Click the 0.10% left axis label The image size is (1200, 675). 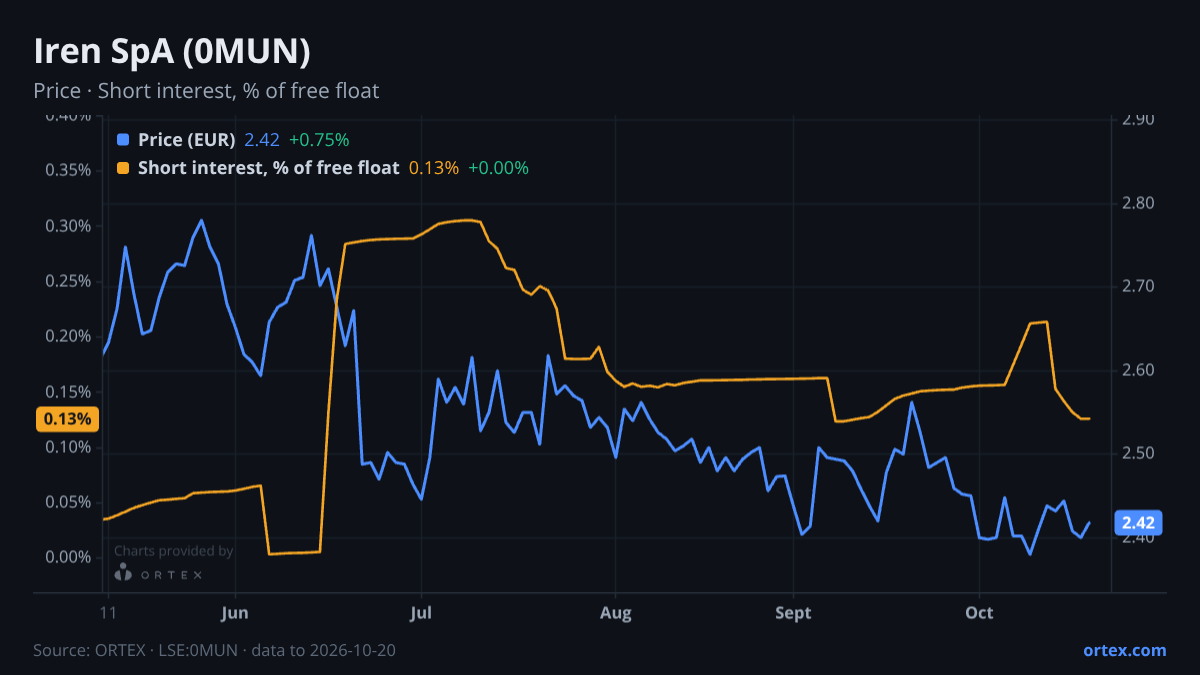coord(70,447)
